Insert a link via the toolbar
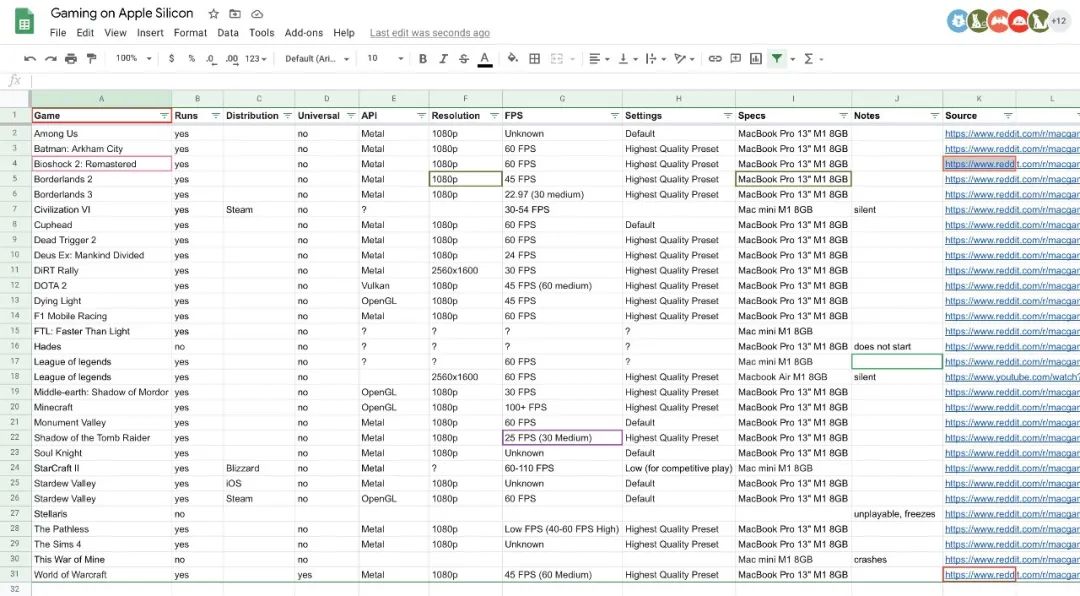The width and height of the screenshot is (1080, 596). coord(715,59)
